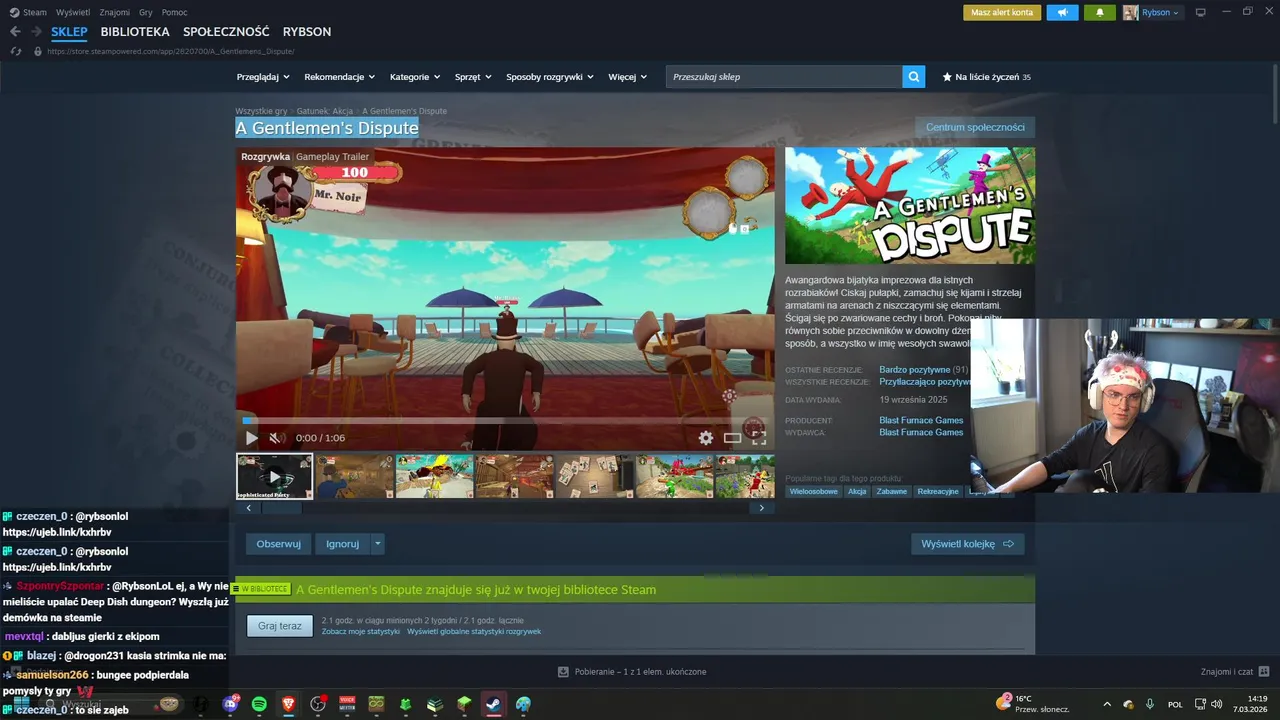1280x720 pixels.
Task: Open Centrum społeczności
Action: click(975, 127)
